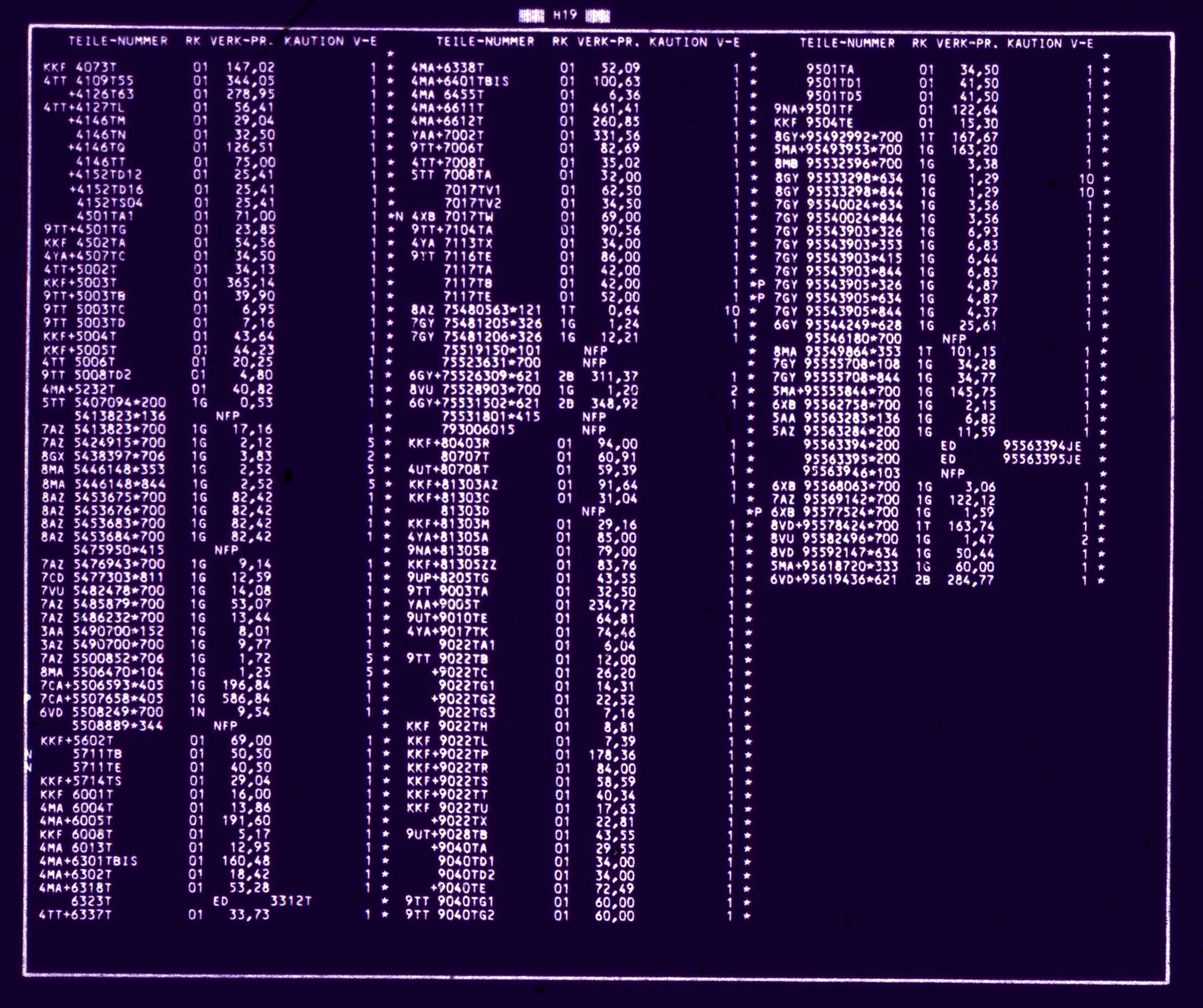The height and width of the screenshot is (1008, 1203).
Task: Select replacement number 95563394JE
Action: (x=1043, y=446)
